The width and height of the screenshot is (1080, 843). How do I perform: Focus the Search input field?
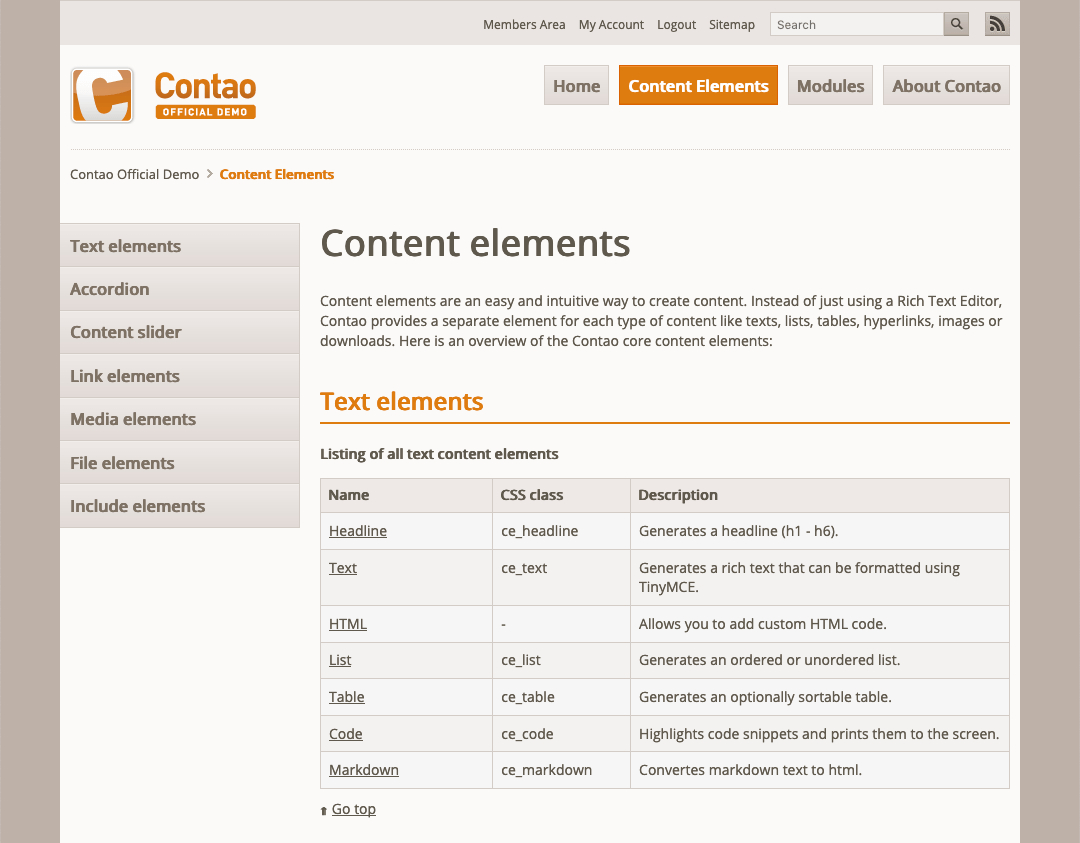click(857, 24)
